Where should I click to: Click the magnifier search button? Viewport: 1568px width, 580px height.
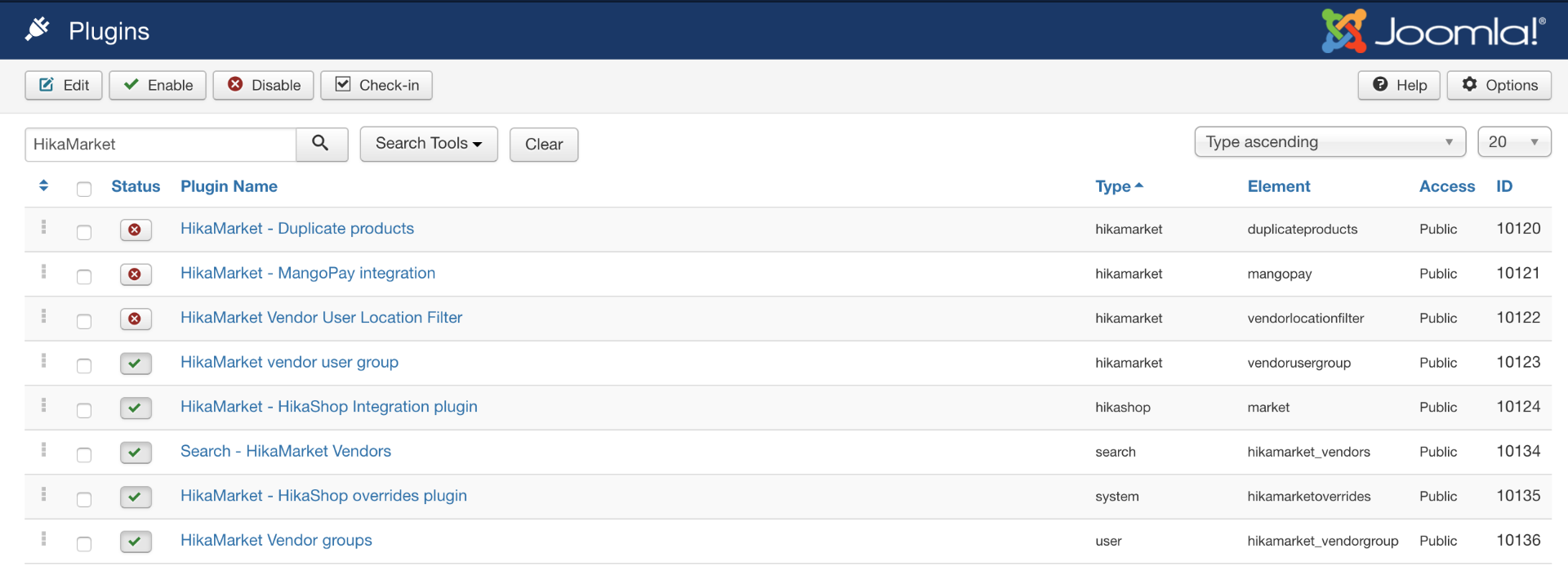pos(321,144)
